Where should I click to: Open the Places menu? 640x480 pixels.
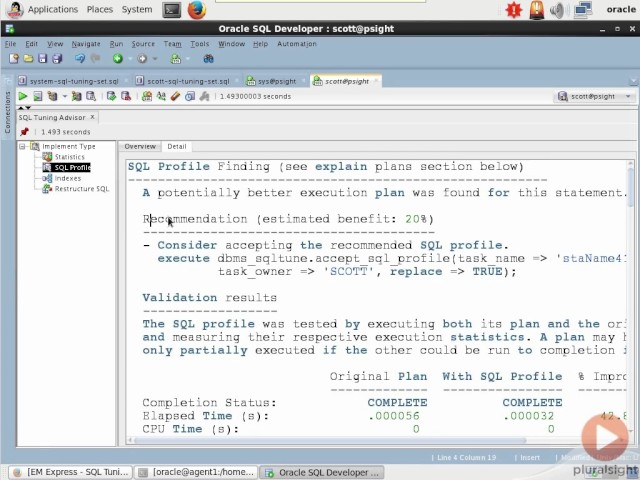pyautogui.click(x=100, y=9)
